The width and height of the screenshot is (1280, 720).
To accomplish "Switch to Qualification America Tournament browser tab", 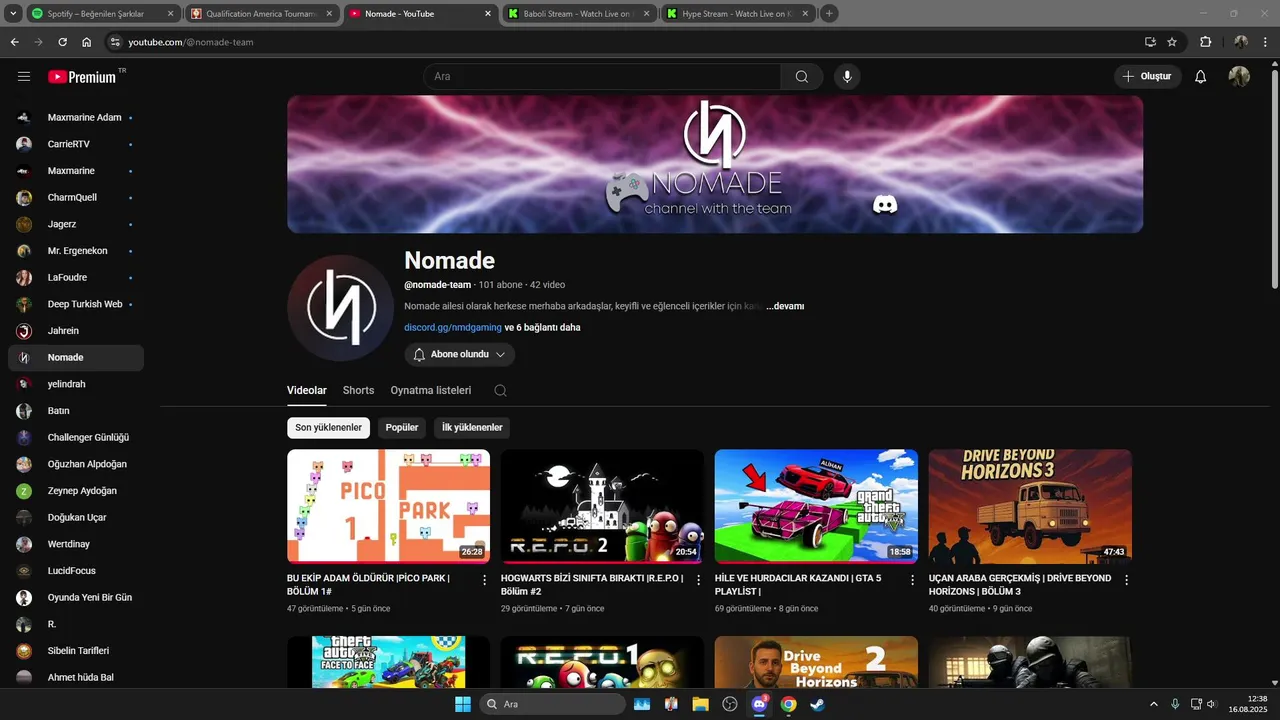I will [262, 14].
